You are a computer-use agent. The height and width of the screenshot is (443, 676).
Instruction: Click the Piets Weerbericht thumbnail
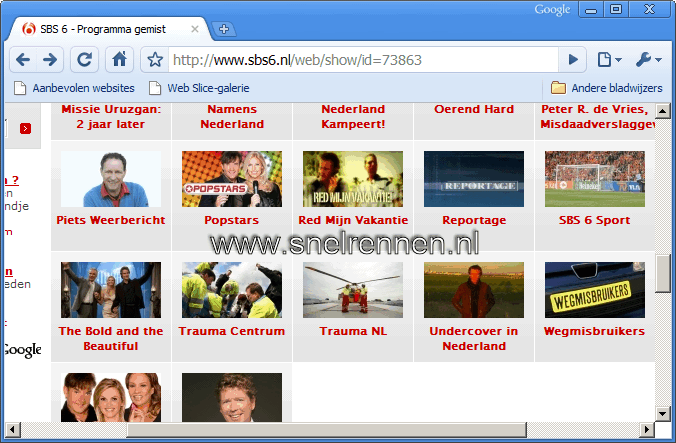(x=111, y=179)
